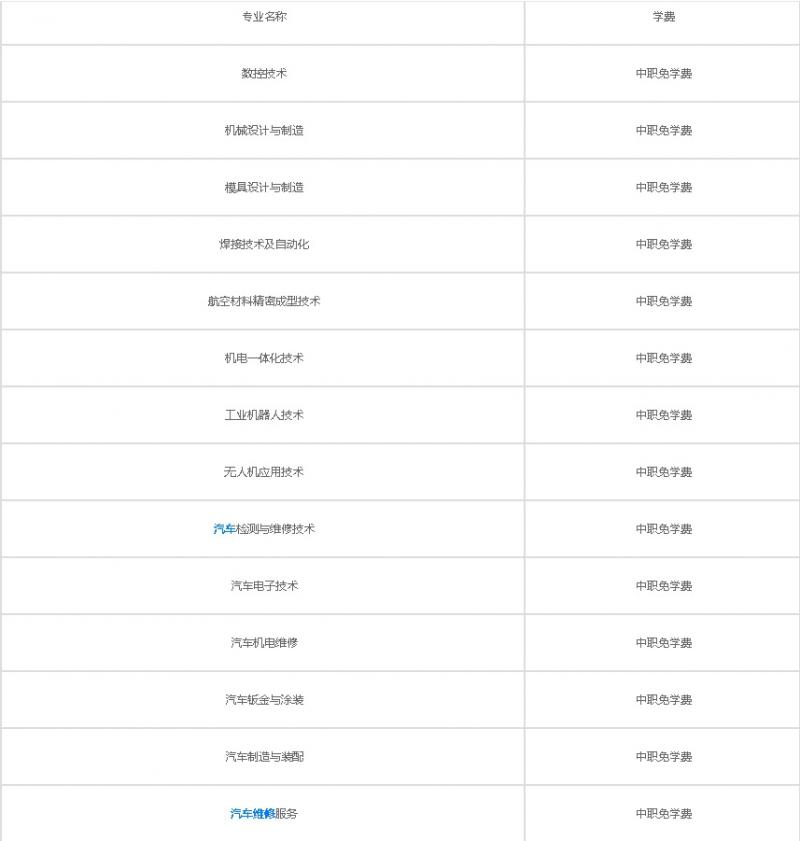Click 中职免学费 in the 汽车维修服务 row
Screen dimensions: 800x841
(663, 814)
